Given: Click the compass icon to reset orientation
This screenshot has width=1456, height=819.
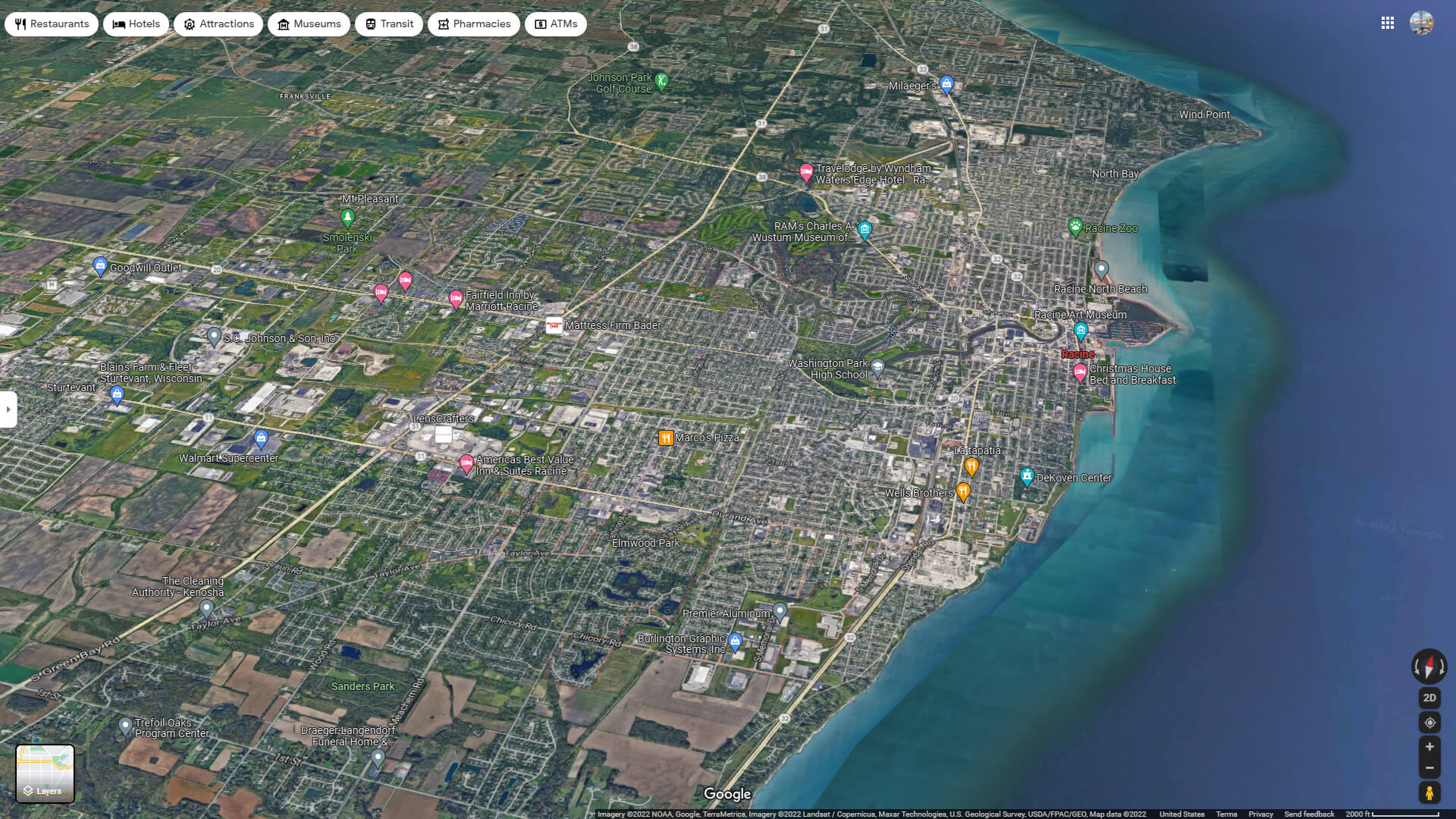Looking at the screenshot, I should click(x=1429, y=667).
